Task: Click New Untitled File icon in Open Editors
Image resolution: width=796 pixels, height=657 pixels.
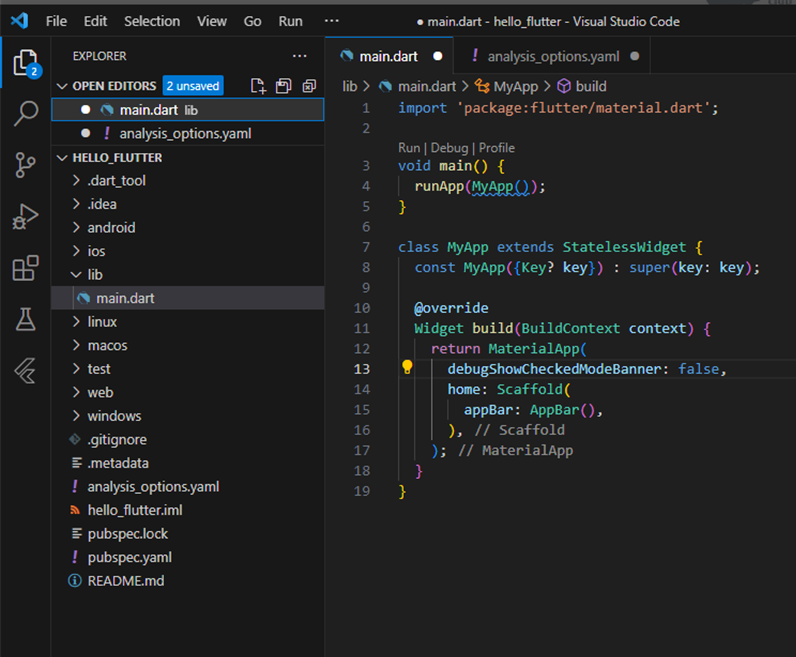Action: 258,86
